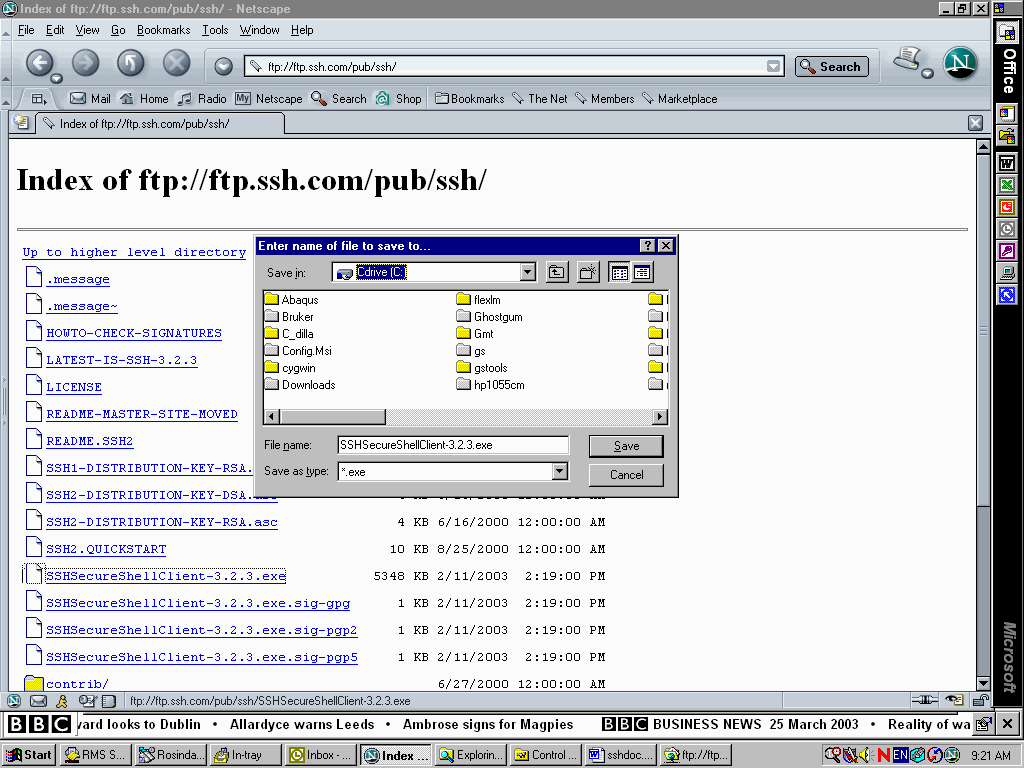The image size is (1024, 768).
Task: Click the Radio icon in personal toolbar
Action: (x=202, y=99)
